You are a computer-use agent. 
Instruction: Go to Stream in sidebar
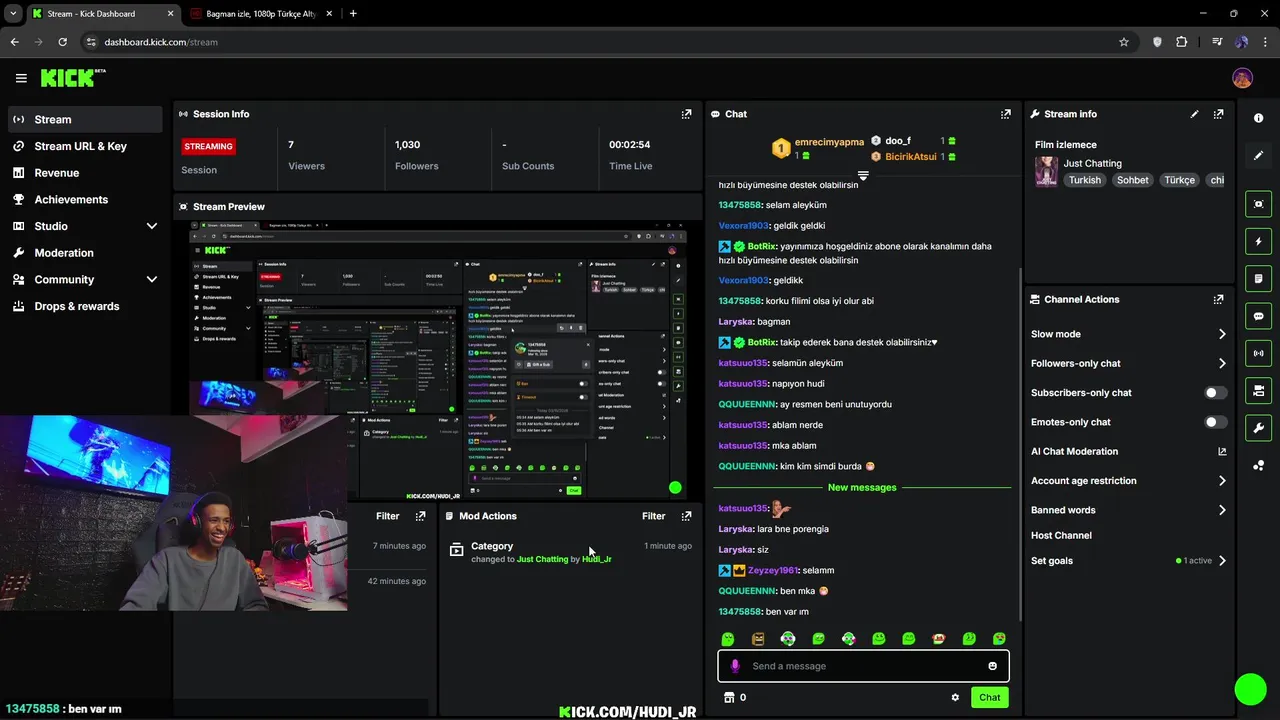85,119
